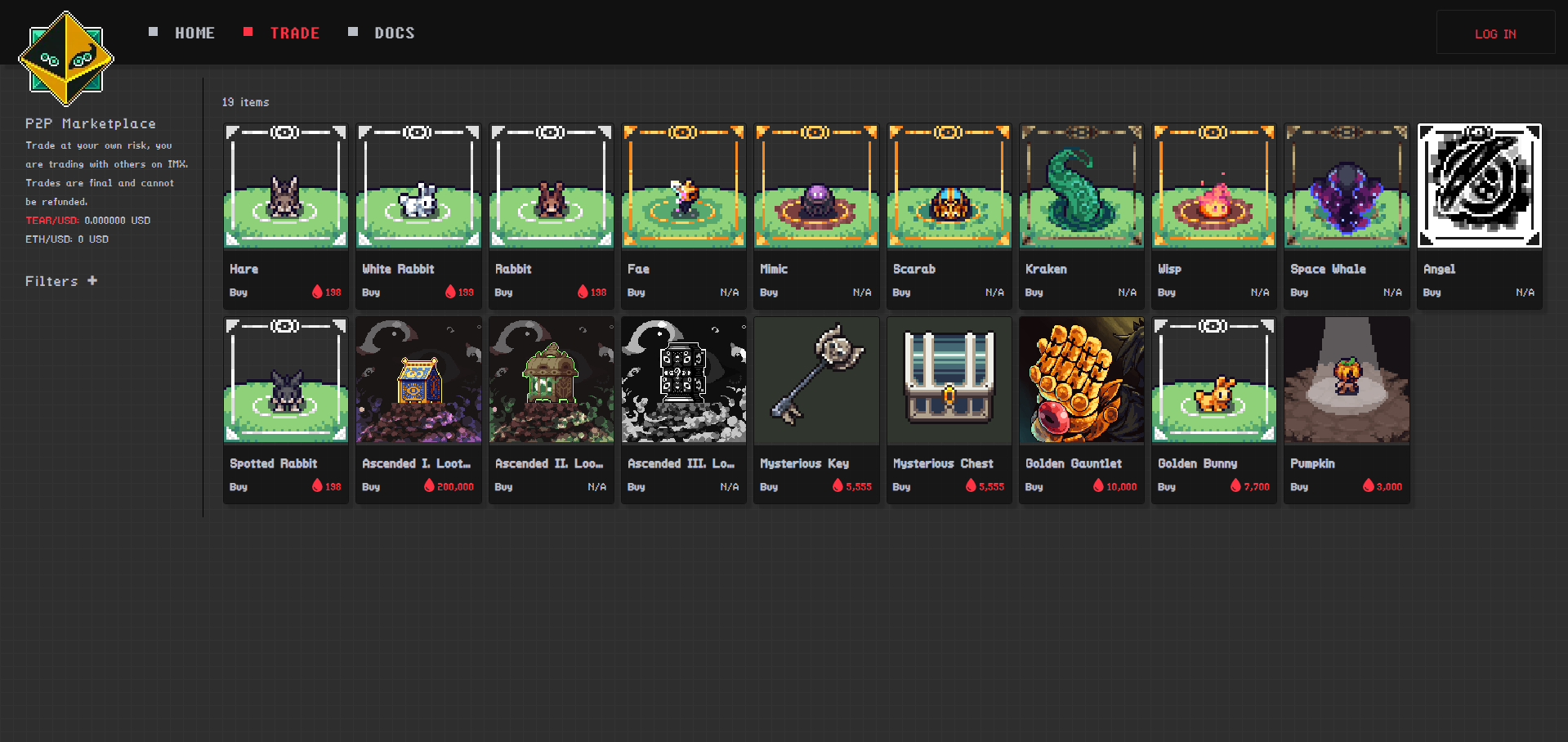Open the Mysterious Chest item image

(949, 380)
